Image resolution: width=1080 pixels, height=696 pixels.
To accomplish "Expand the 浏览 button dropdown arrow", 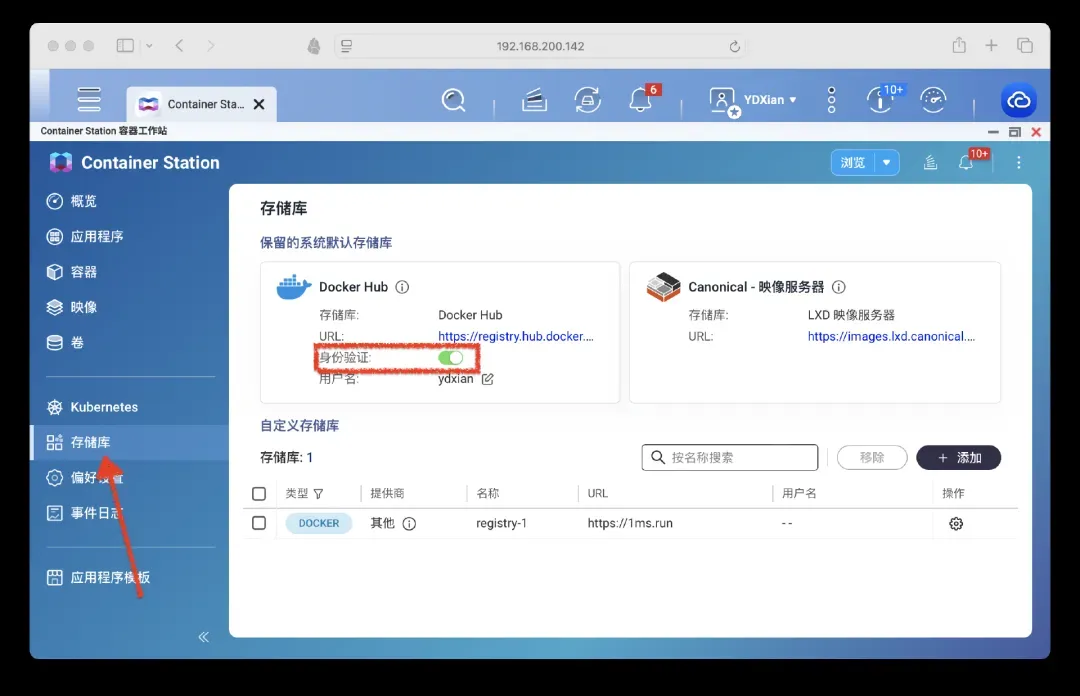I will tap(886, 163).
